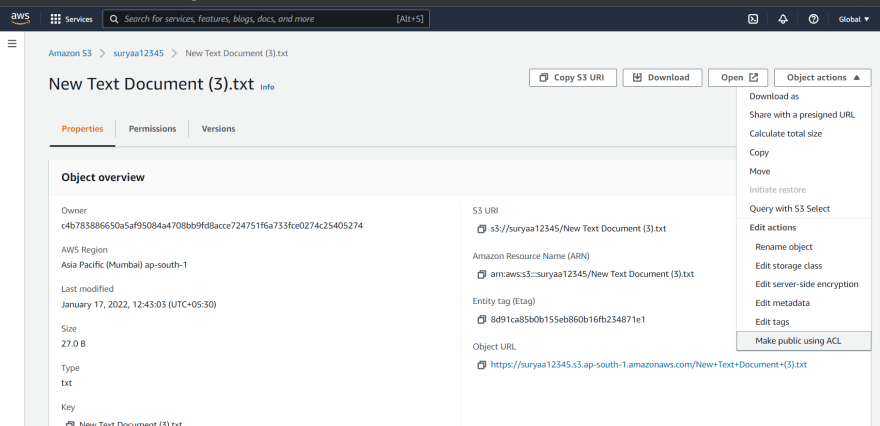Viewport: 880px width, 426px height.
Task: Click the 27.0 B size value
Action: 74,343
